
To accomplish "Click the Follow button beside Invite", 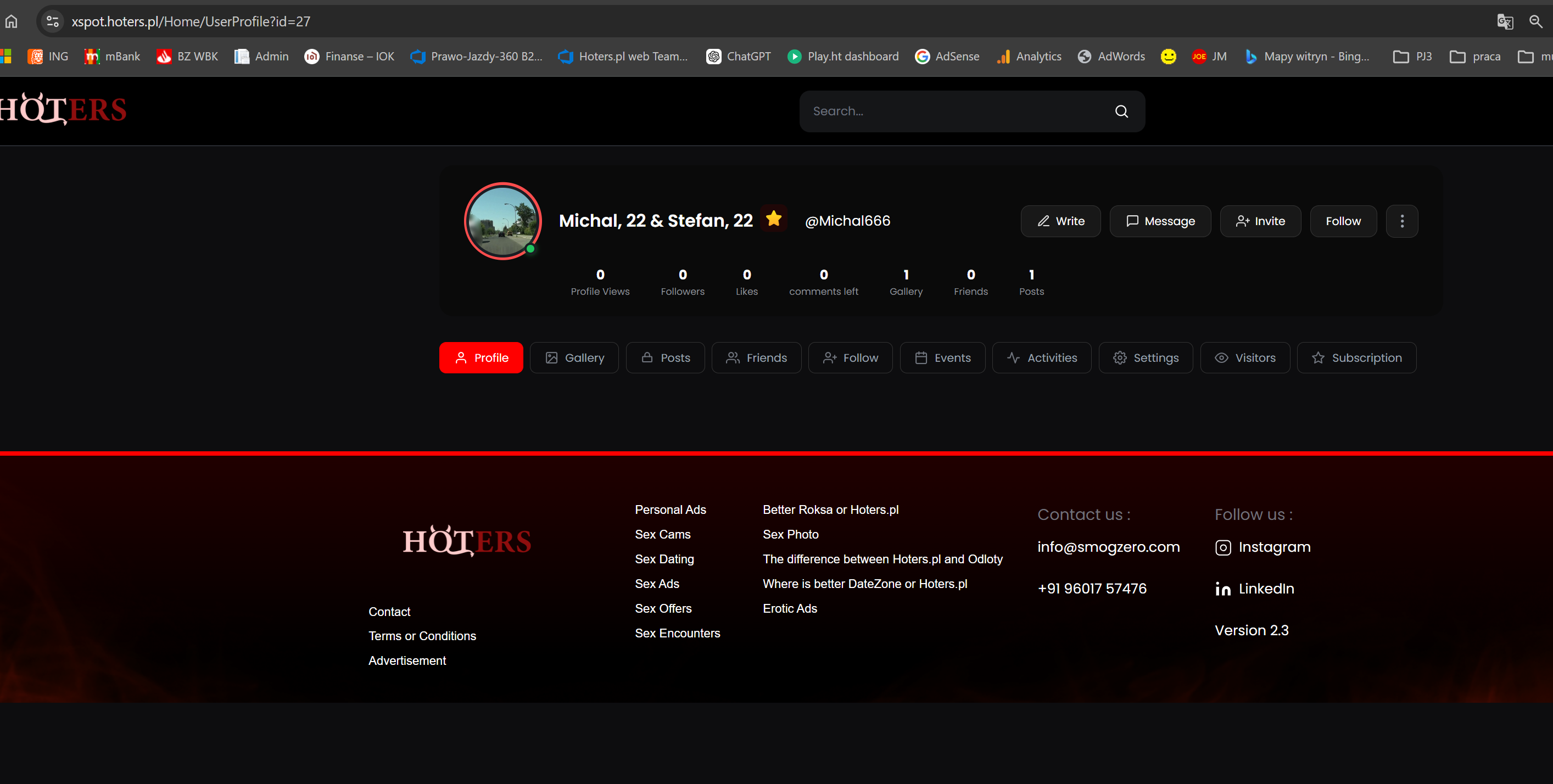I will (1343, 221).
